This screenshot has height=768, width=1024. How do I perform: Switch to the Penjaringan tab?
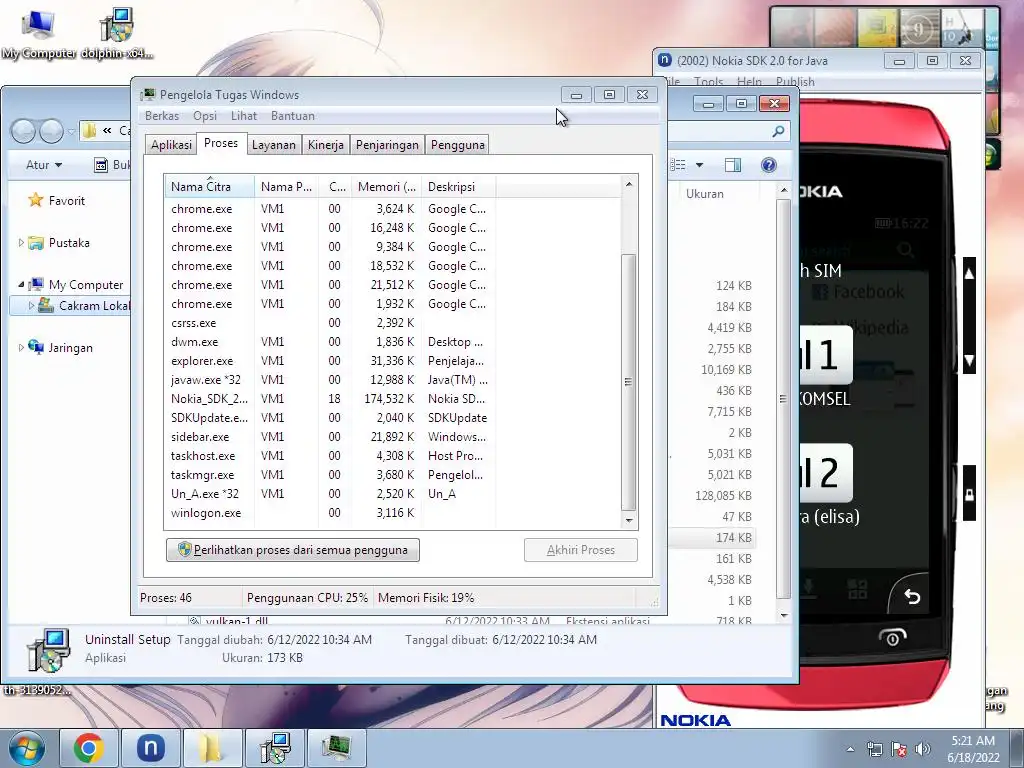click(x=387, y=144)
